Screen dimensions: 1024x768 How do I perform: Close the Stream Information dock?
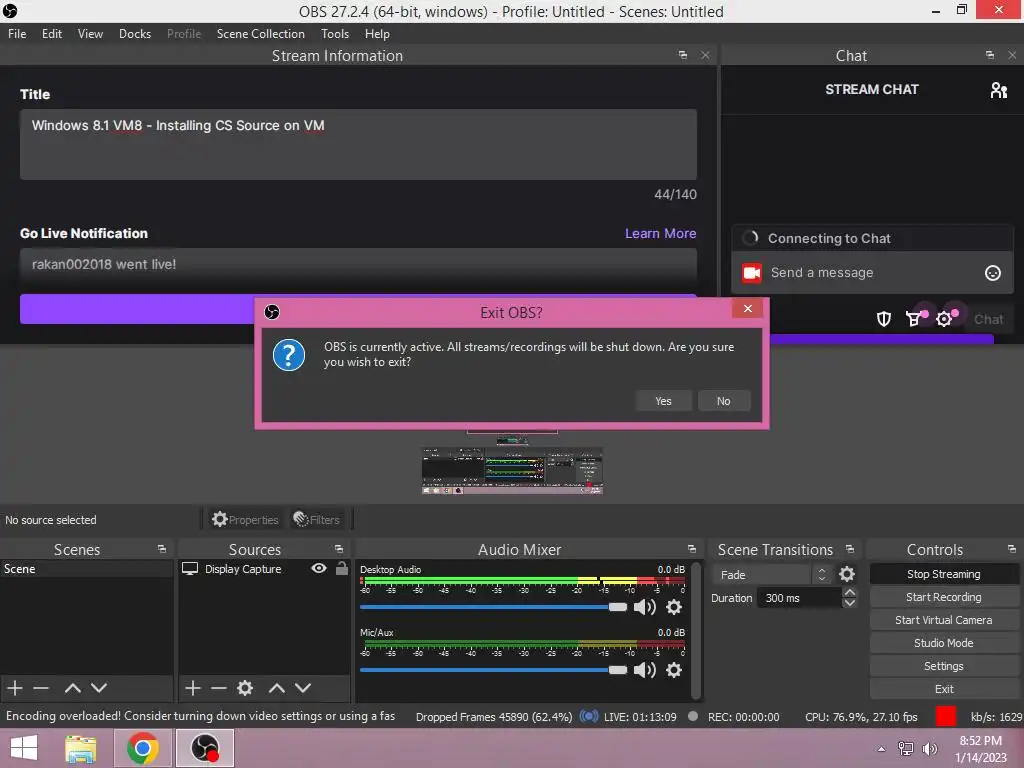tap(705, 56)
